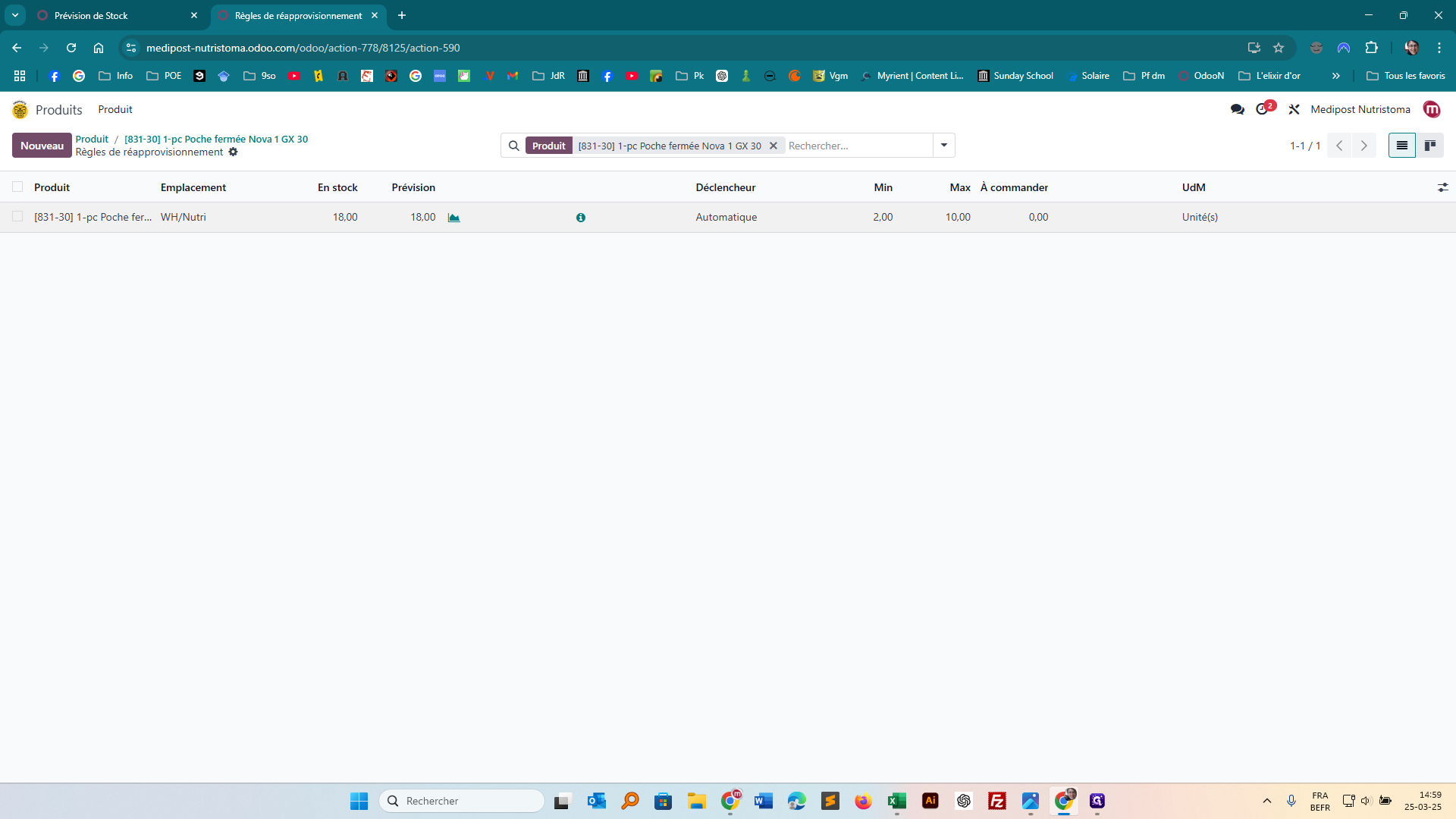Image resolution: width=1456 pixels, height=819 pixels.
Task: Tick the checkbox for the [831-30] row
Action: [17, 217]
